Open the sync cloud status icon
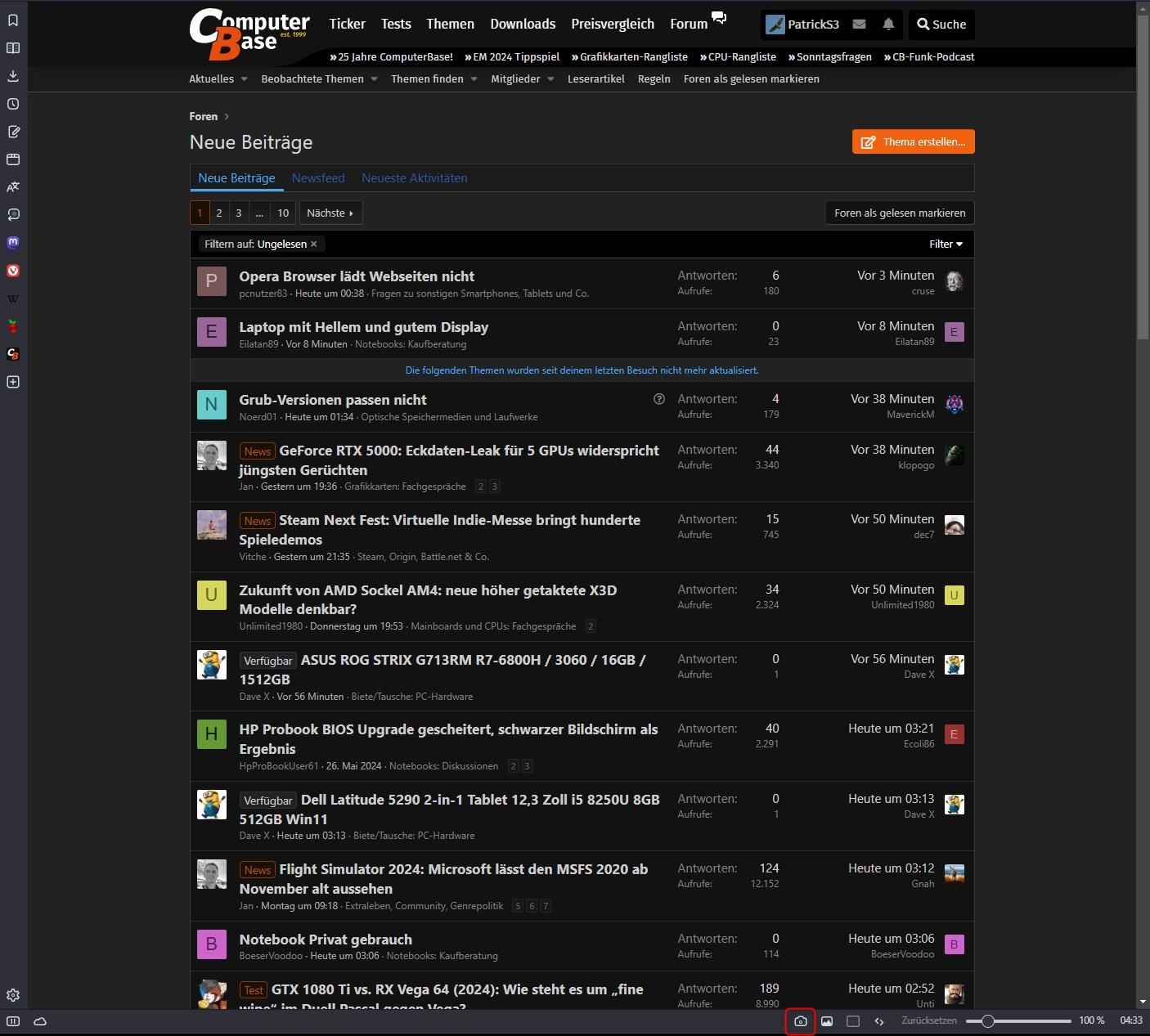The height and width of the screenshot is (1036, 1150). click(x=39, y=1021)
